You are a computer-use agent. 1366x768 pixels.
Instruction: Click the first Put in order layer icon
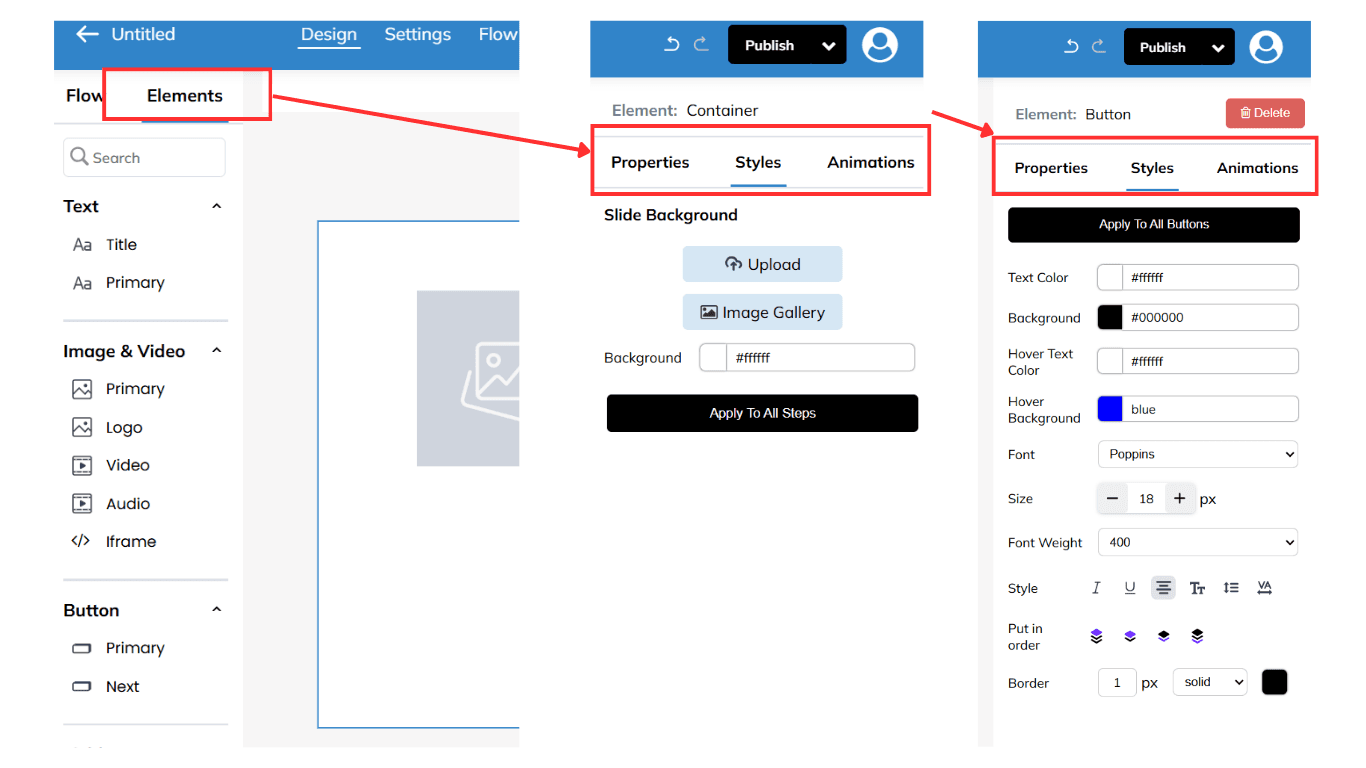pos(1096,636)
